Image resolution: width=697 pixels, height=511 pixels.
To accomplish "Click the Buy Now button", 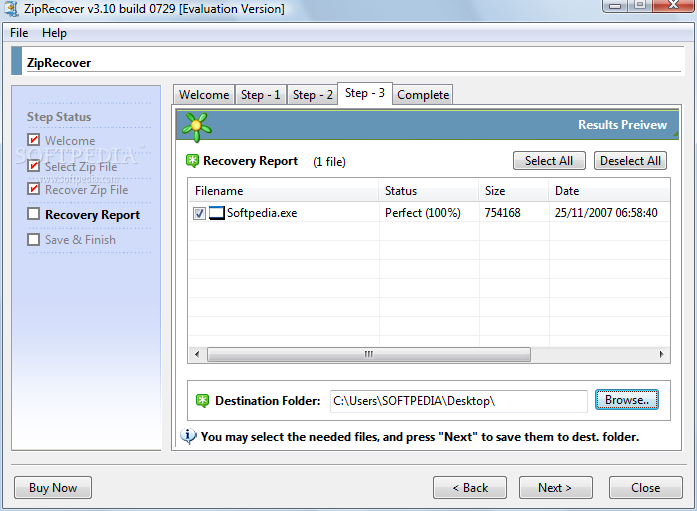I will click(53, 487).
